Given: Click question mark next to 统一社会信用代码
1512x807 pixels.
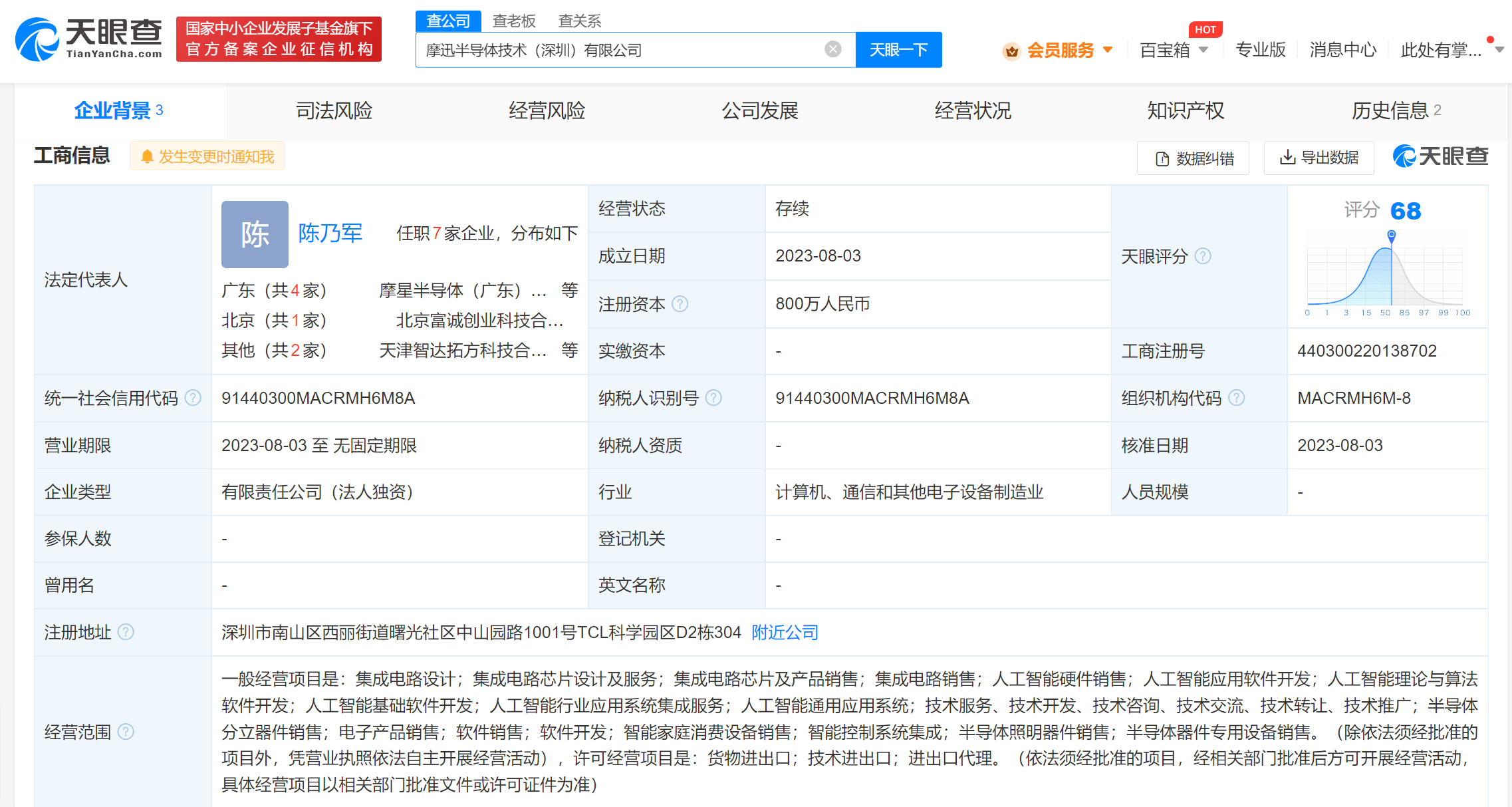Looking at the screenshot, I should pos(193,398).
